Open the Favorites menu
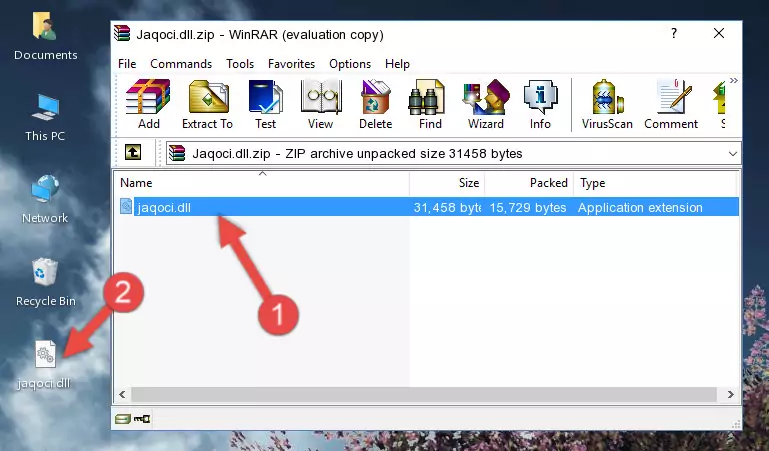 (291, 64)
